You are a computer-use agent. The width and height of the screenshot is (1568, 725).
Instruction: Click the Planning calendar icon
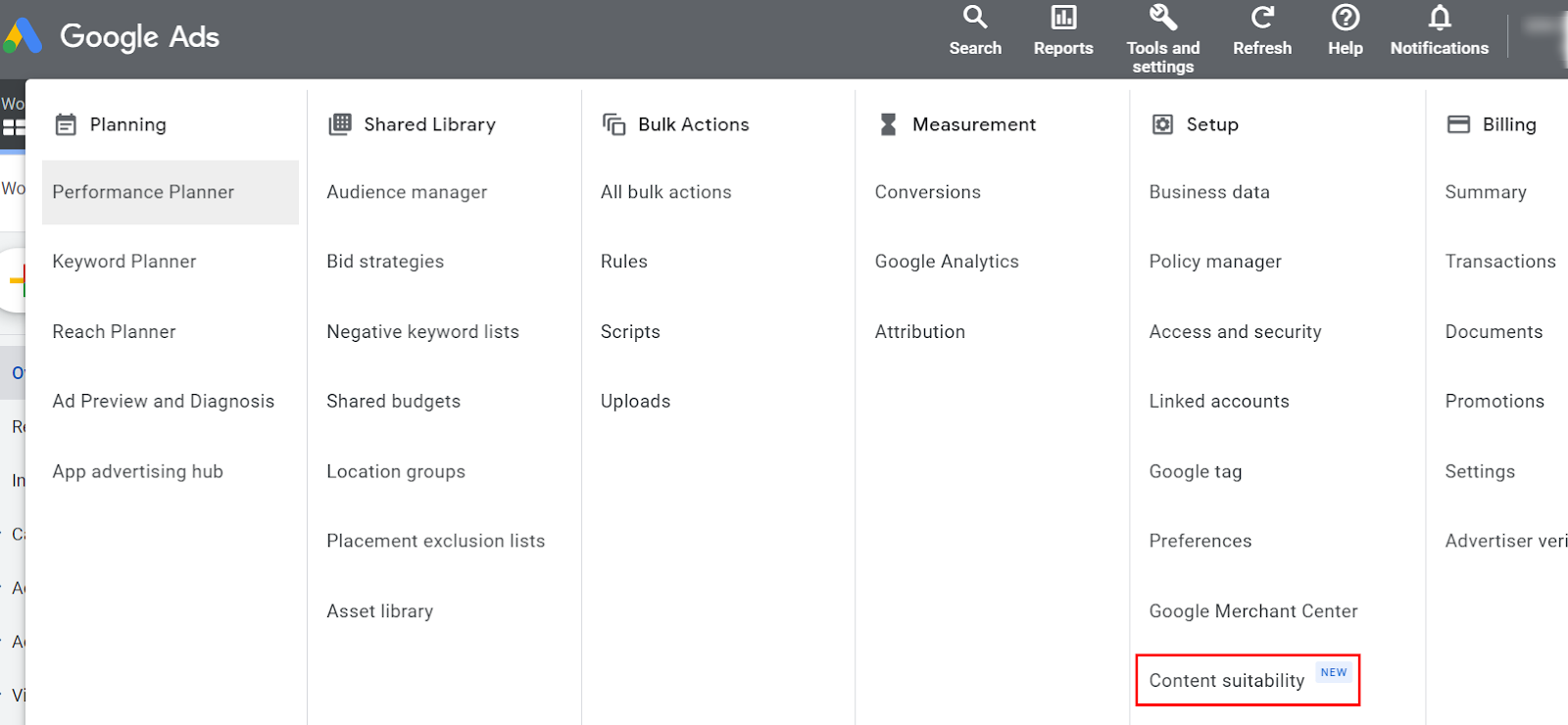tap(66, 124)
